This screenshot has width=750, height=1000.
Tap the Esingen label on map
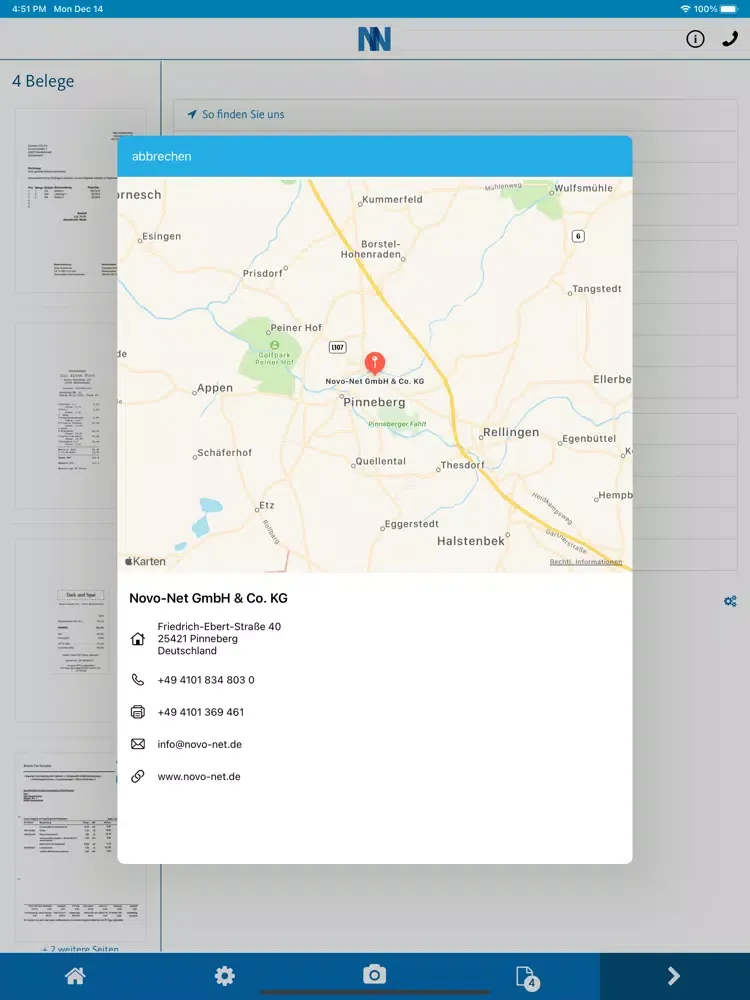[161, 237]
